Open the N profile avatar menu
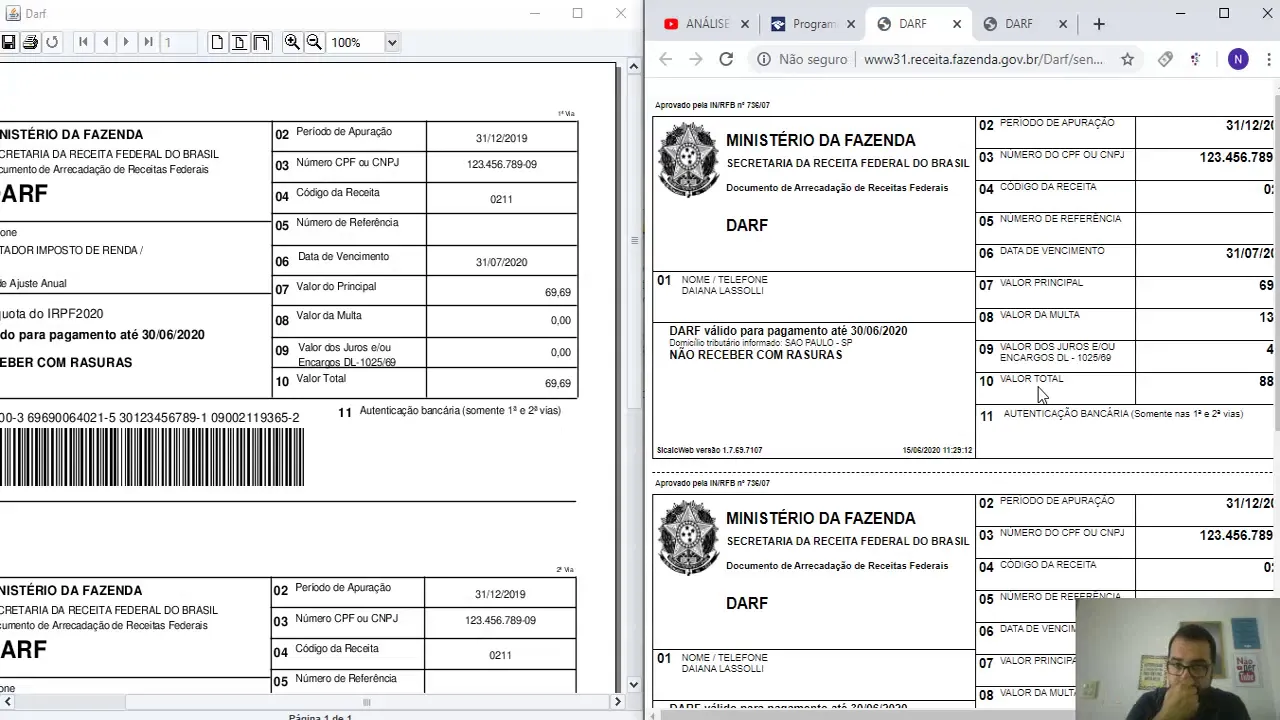This screenshot has height=720, width=1280. (x=1238, y=59)
